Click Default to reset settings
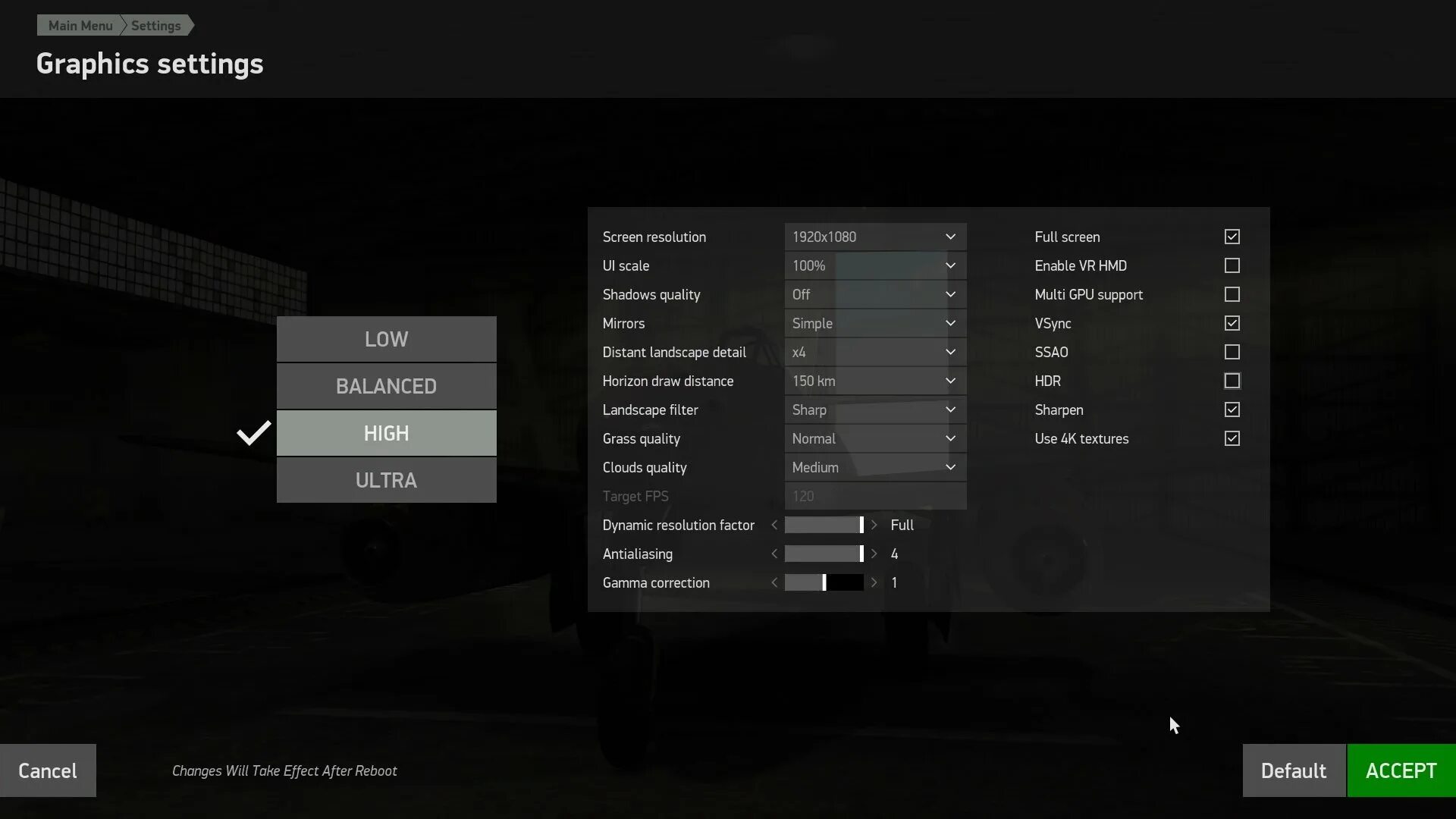1456x819 pixels. click(x=1293, y=770)
